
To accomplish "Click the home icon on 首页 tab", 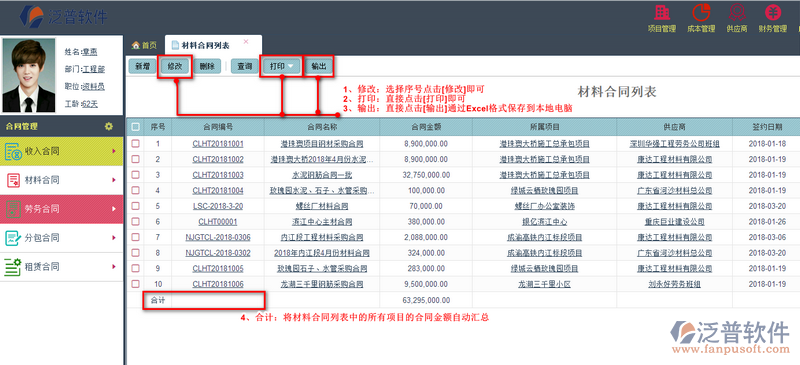I will [136, 45].
